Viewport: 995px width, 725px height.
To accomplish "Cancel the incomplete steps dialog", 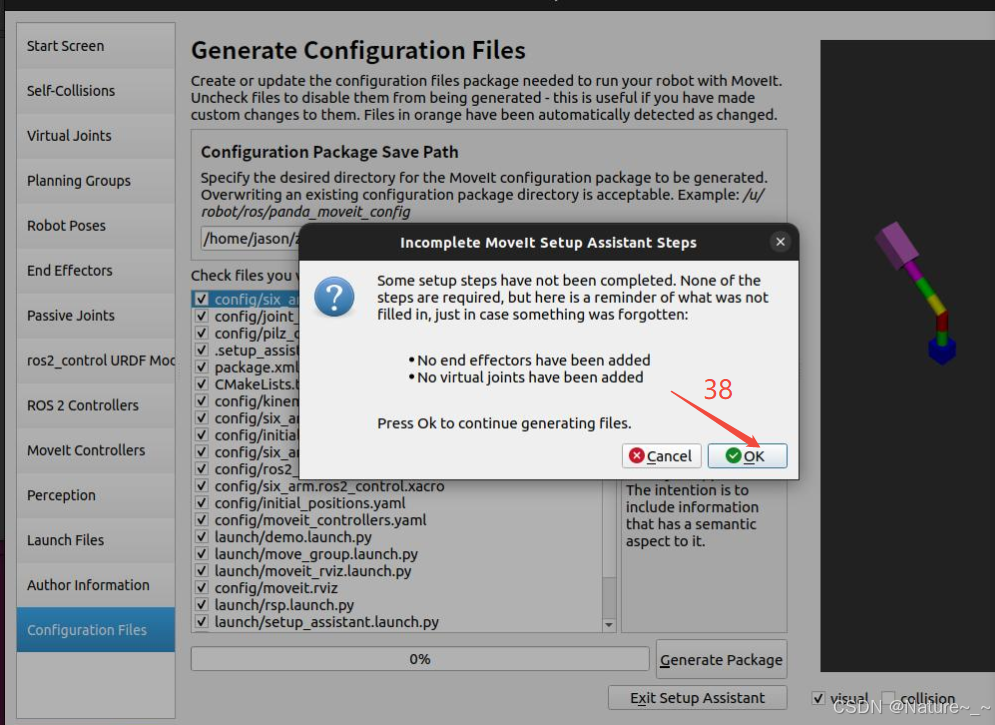I will (661, 455).
